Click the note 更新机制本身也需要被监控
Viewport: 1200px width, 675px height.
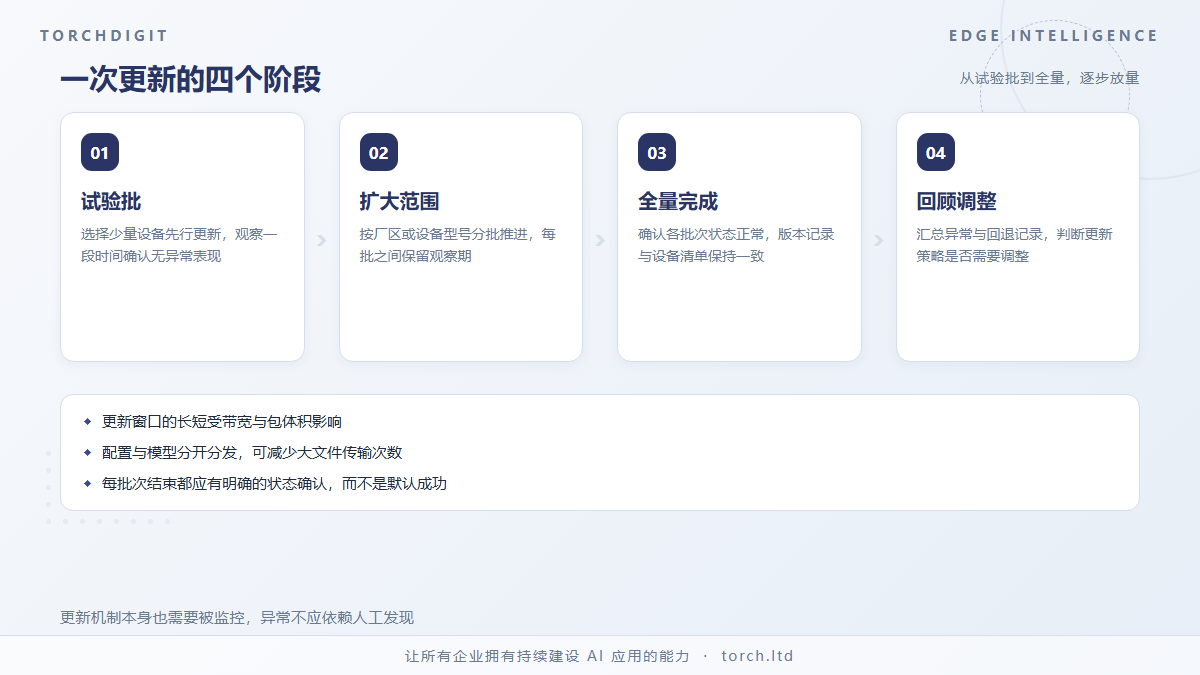tap(237, 618)
